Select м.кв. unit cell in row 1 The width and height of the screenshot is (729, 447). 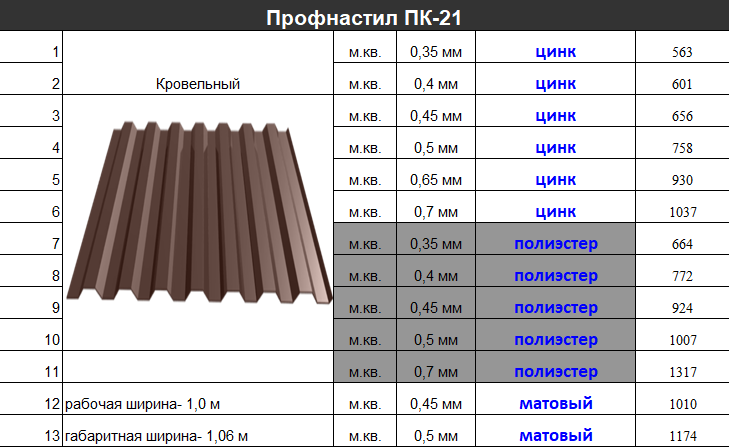(x=365, y=47)
